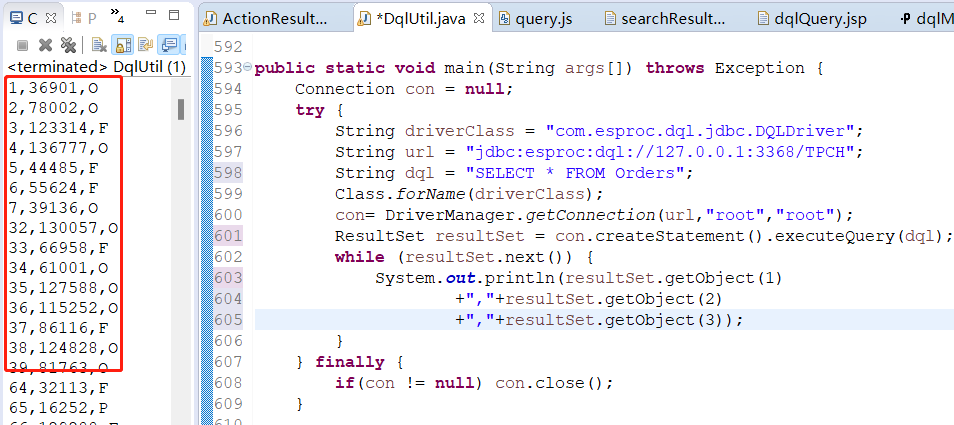The height and width of the screenshot is (425, 954).
Task: Click the DQLDriver class name string
Action: [701, 131]
